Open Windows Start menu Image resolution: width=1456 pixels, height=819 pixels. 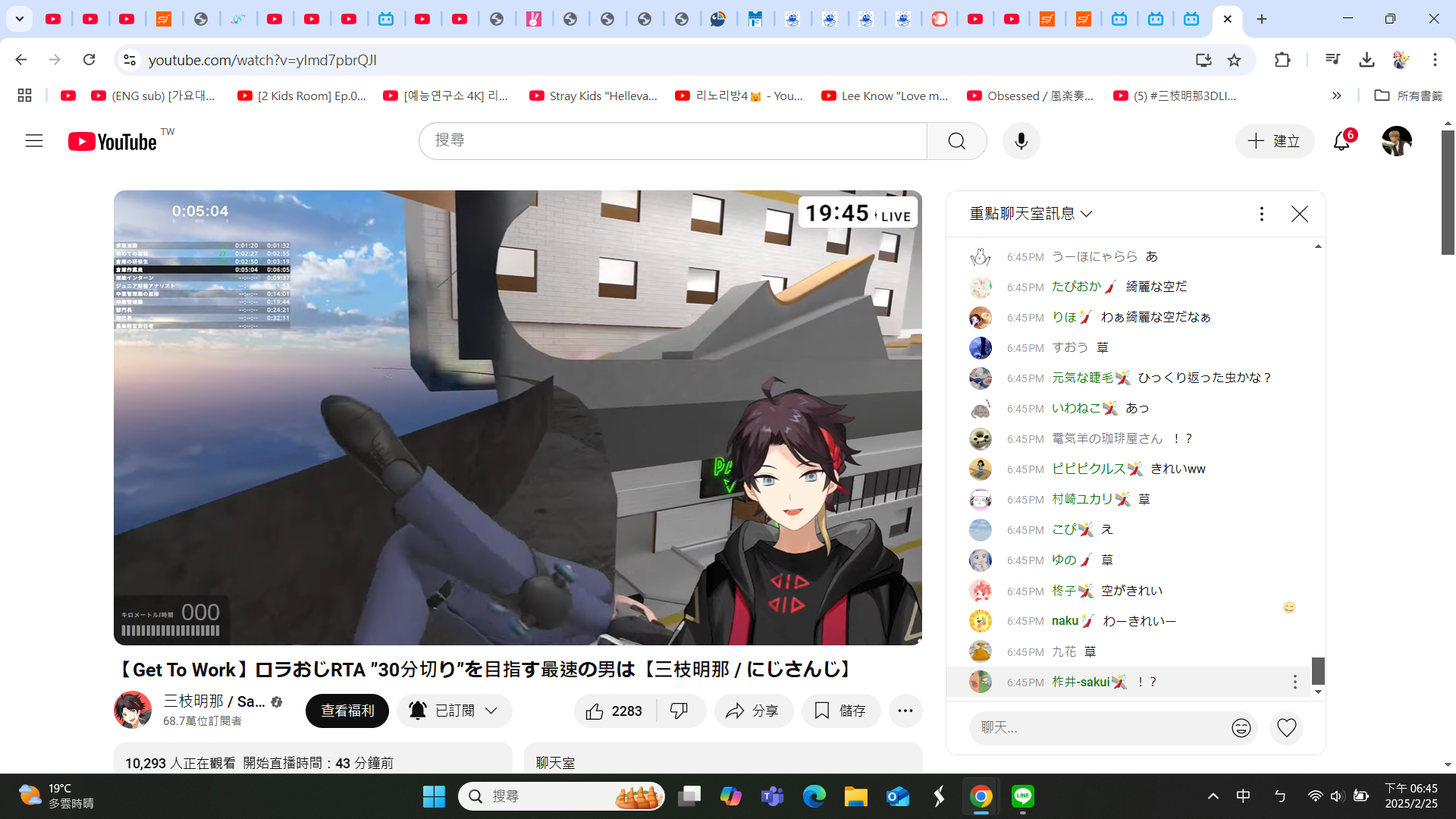pyautogui.click(x=434, y=796)
